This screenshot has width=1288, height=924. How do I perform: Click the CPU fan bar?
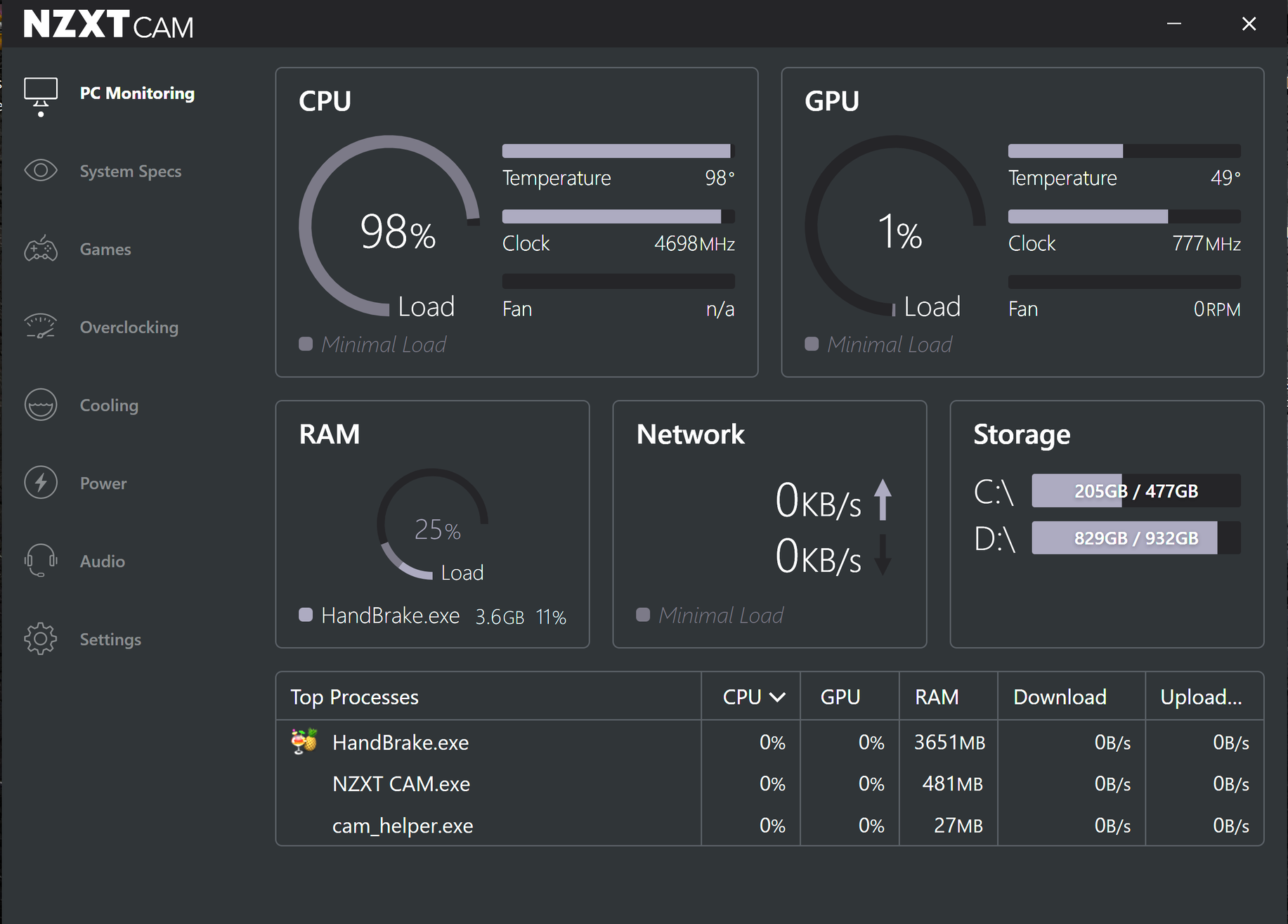[618, 281]
